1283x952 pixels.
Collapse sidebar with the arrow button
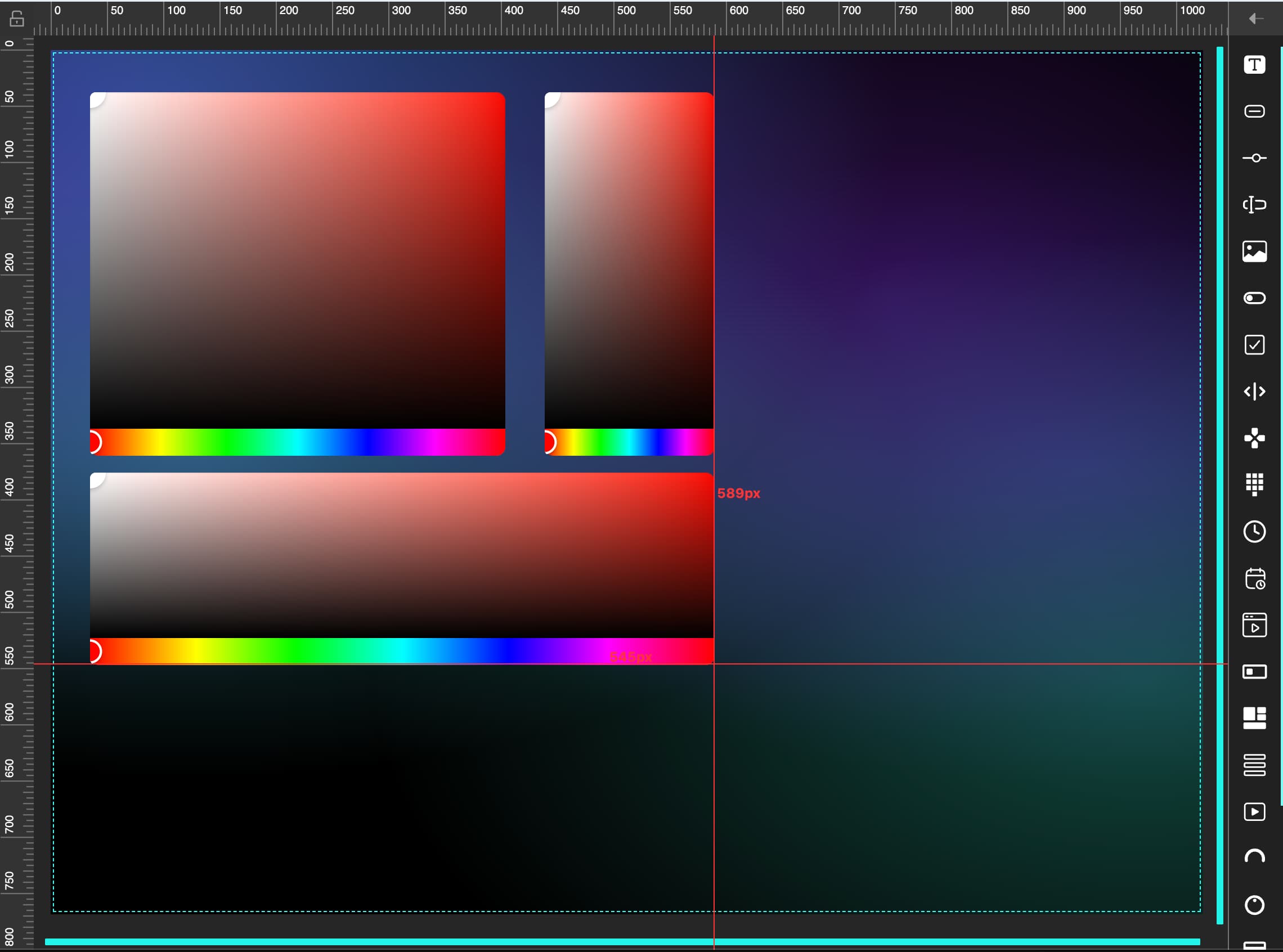(x=1255, y=19)
